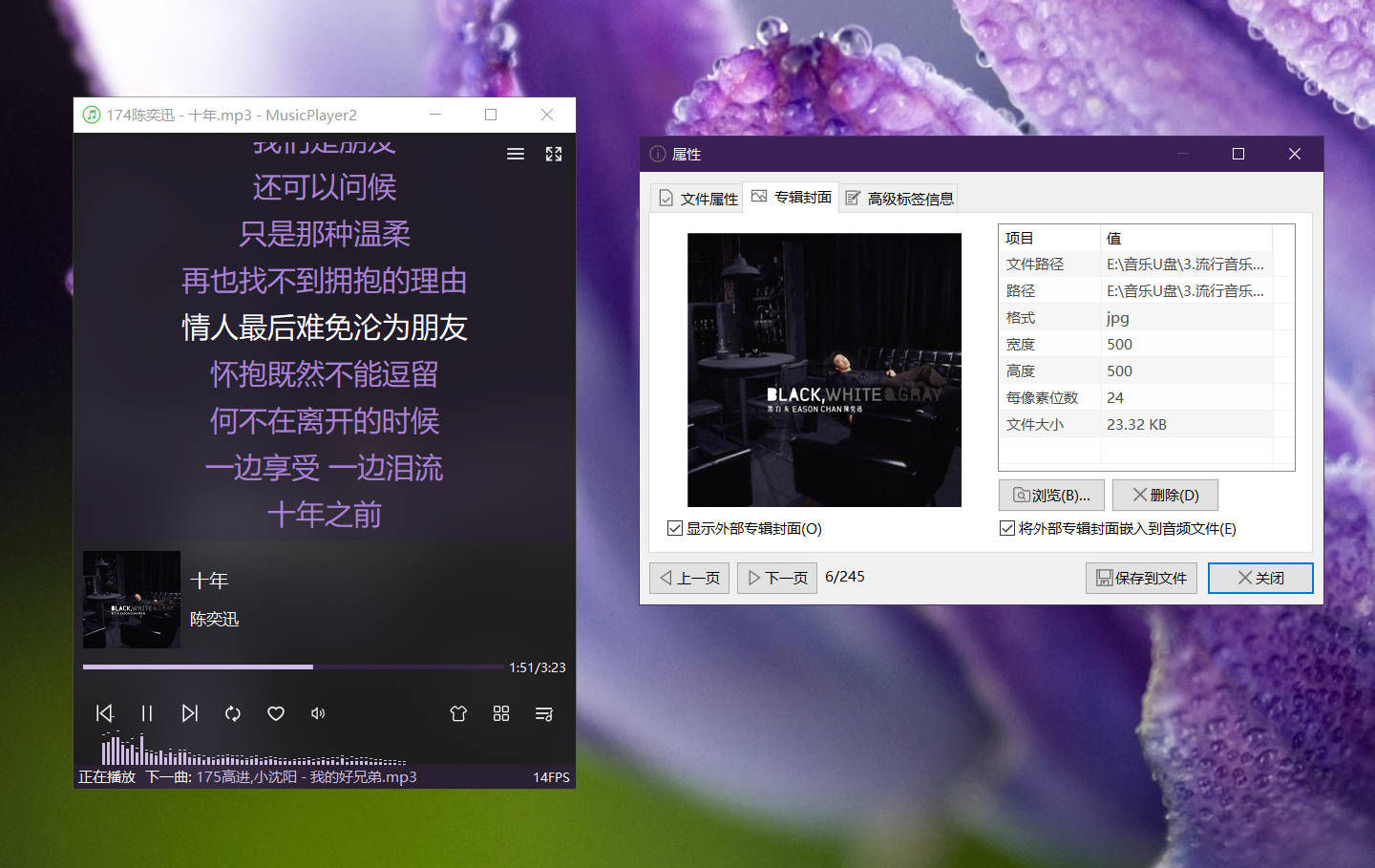Select the 文件大小 row
1375x868 pixels.
click(1136, 425)
